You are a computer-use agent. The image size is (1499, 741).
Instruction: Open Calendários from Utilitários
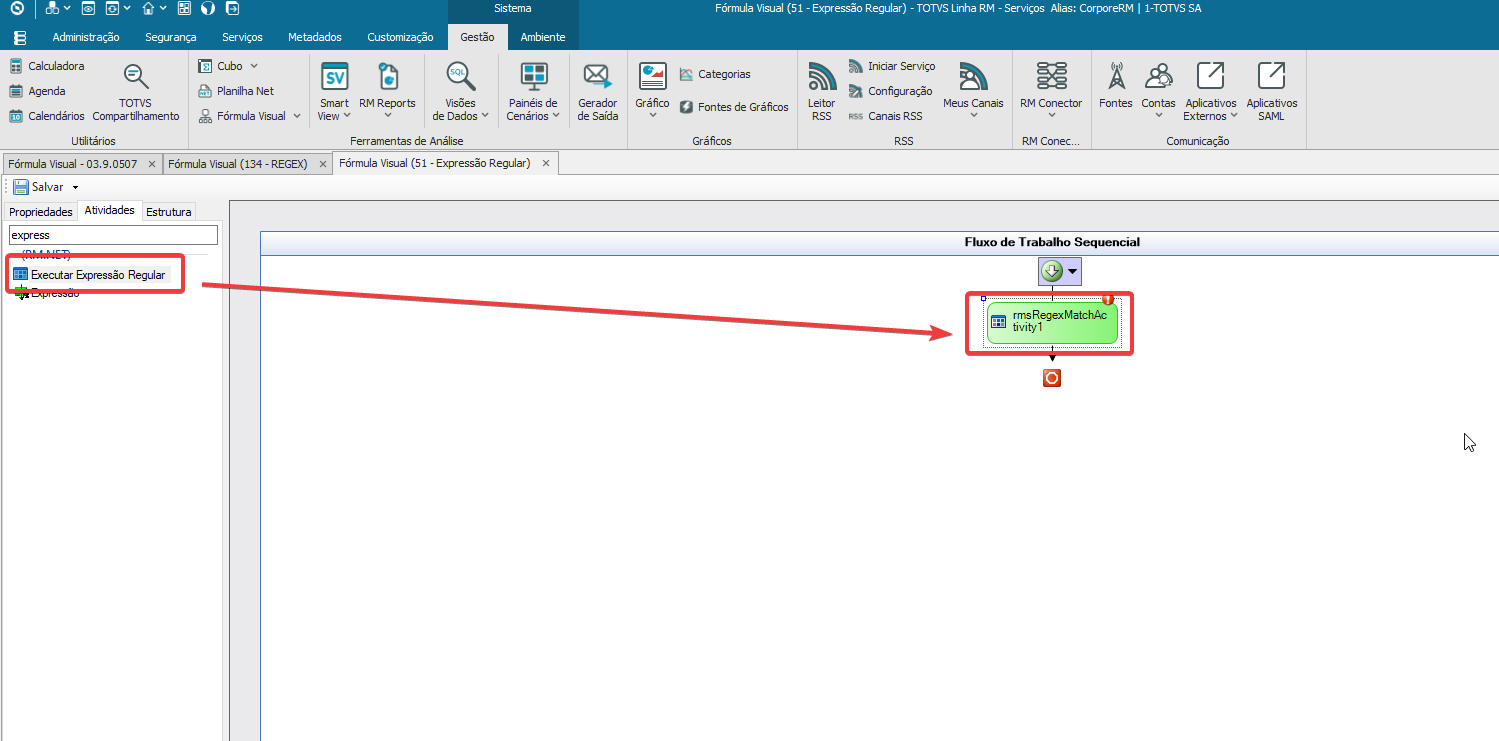tap(47, 116)
